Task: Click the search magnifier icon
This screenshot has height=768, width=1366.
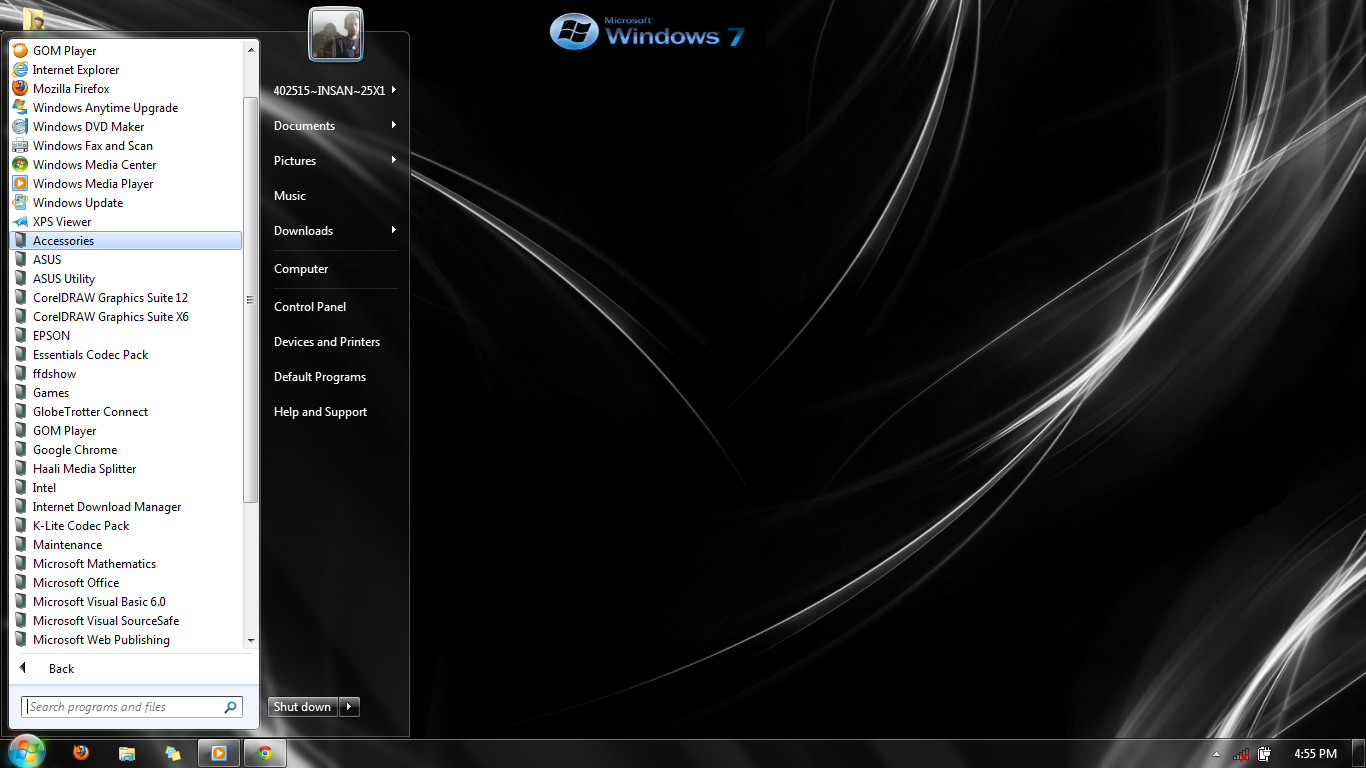Action: 231,707
